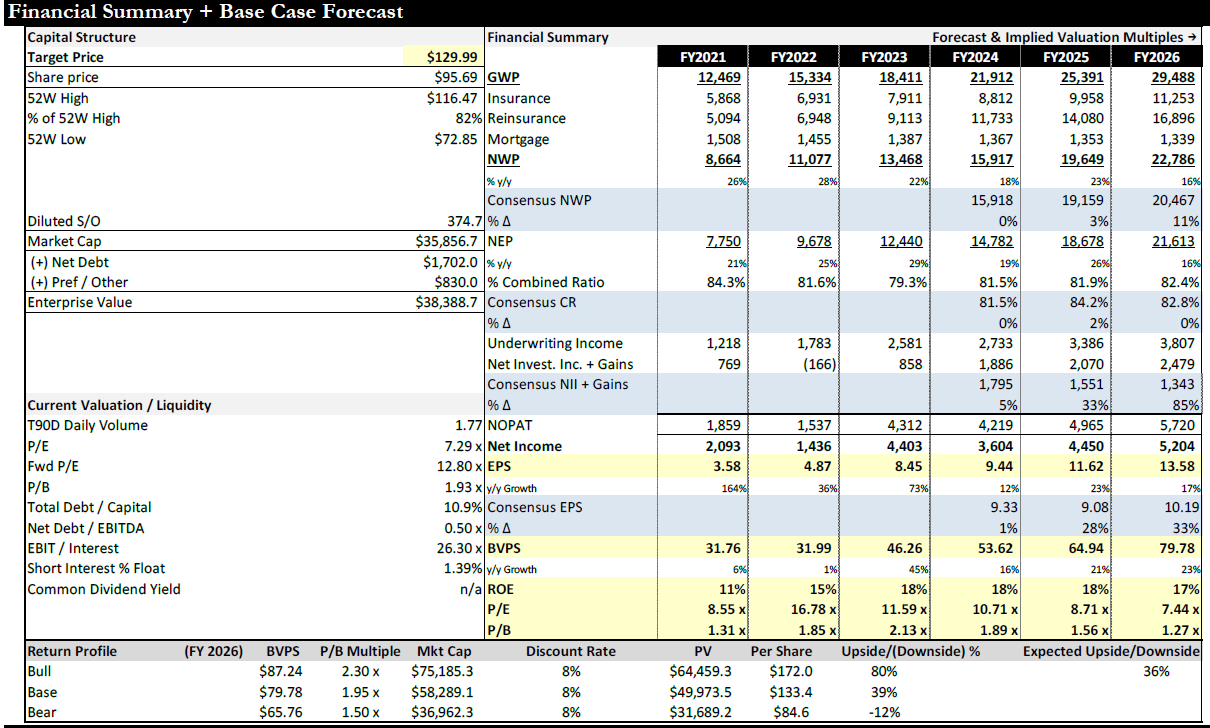Select the Reinsurance row label

tap(526, 118)
